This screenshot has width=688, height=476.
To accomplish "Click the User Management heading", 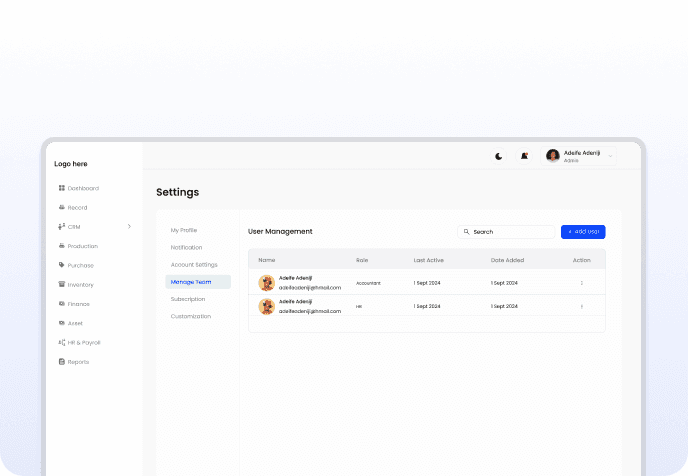I will coord(280,231).
